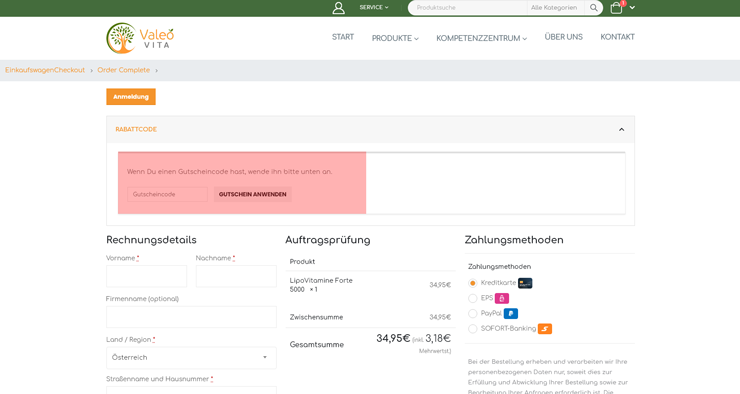The image size is (740, 394).
Task: Focus the Nachname input field
Action: [x=236, y=276]
